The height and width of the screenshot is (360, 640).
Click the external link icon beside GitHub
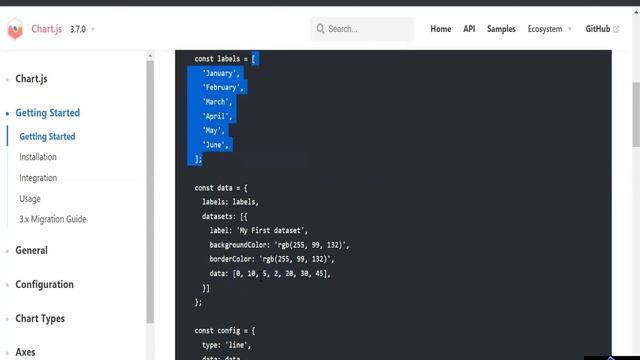click(x=616, y=29)
